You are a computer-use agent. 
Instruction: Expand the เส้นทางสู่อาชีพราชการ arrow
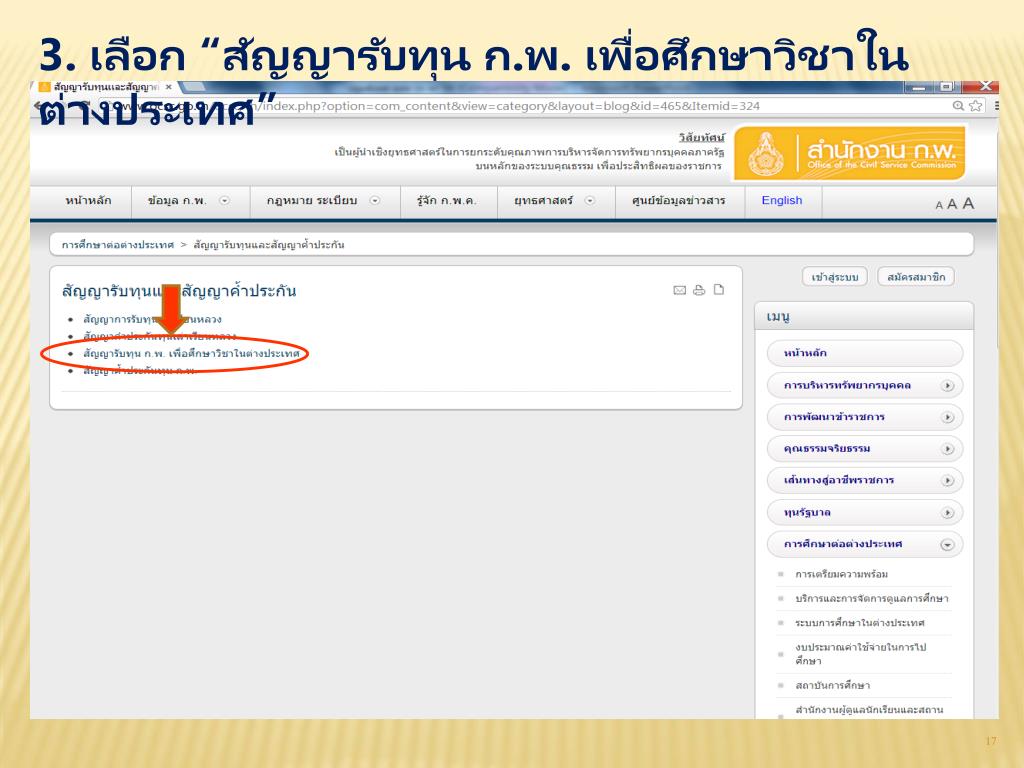(x=947, y=481)
